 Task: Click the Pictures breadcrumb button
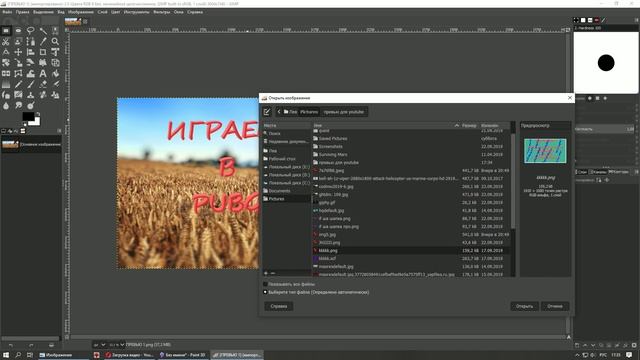coord(309,112)
